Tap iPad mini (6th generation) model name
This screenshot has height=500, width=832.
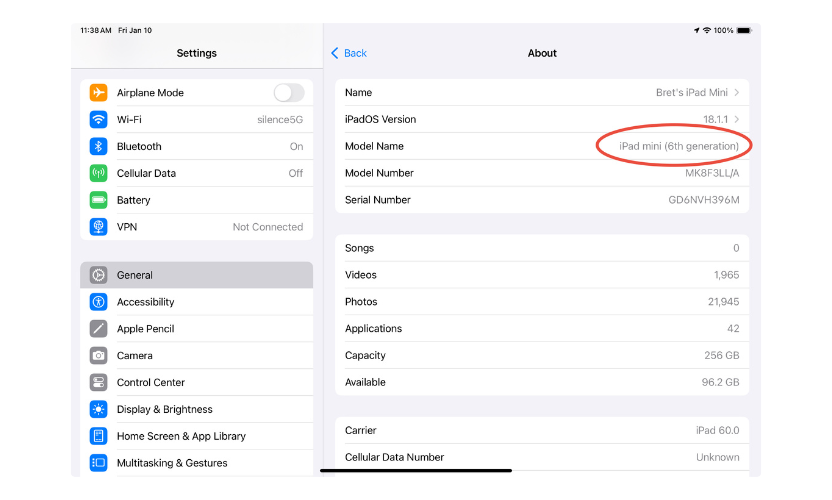pos(679,146)
